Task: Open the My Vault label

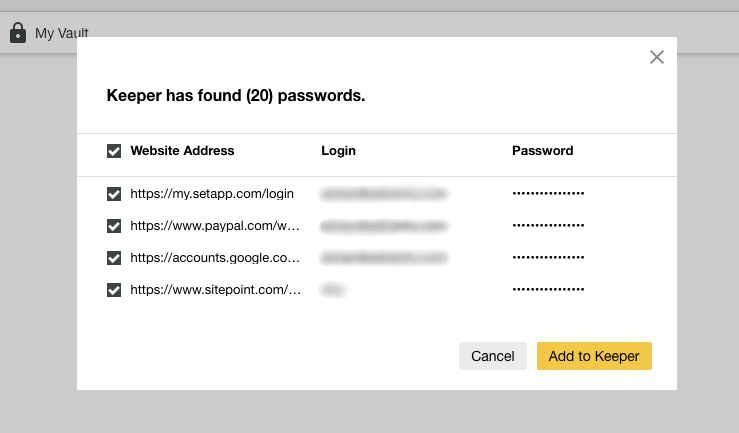Action: 61,33
